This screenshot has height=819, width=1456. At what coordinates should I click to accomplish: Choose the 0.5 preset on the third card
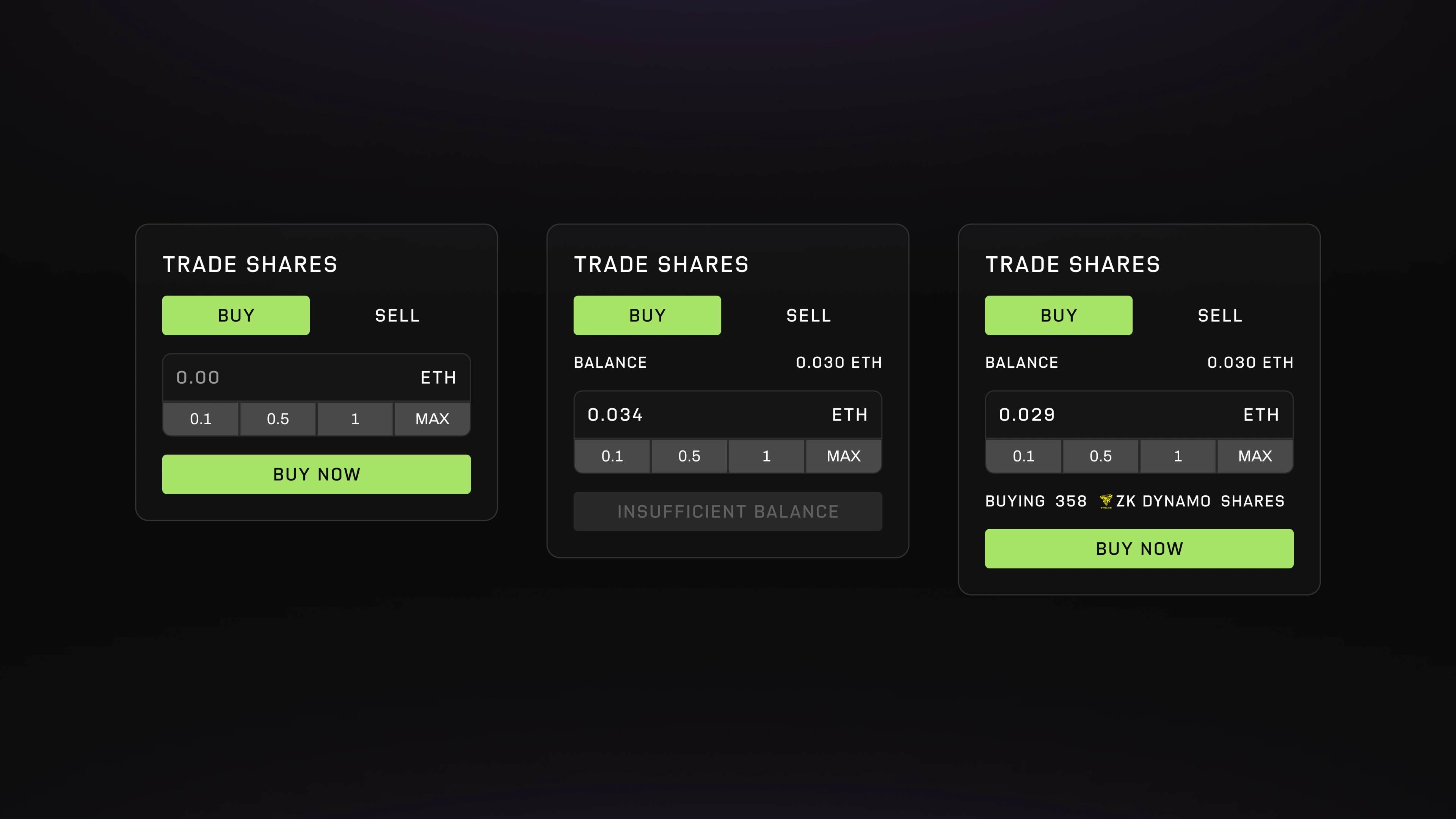coord(1100,456)
